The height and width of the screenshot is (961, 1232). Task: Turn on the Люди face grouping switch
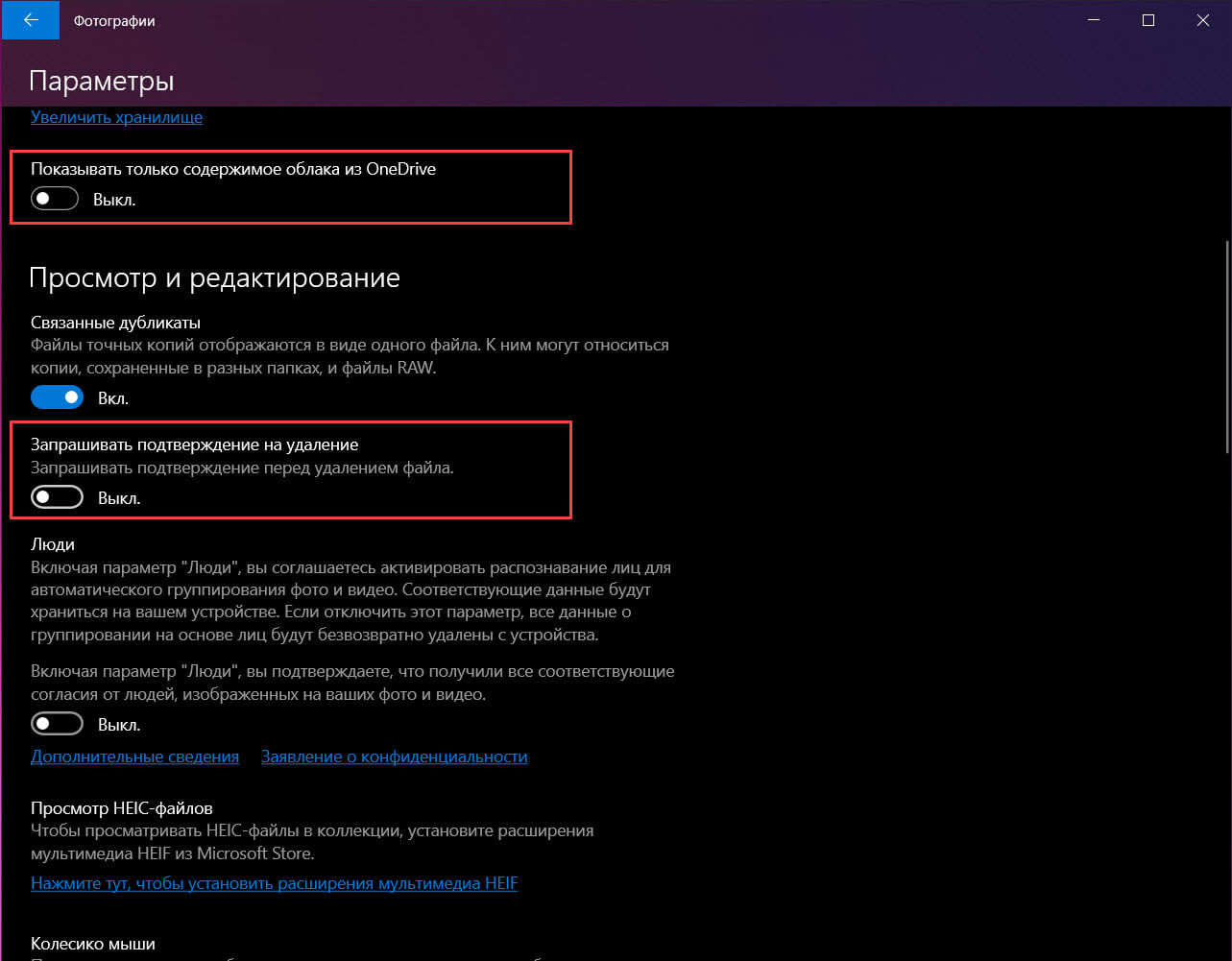pos(57,724)
